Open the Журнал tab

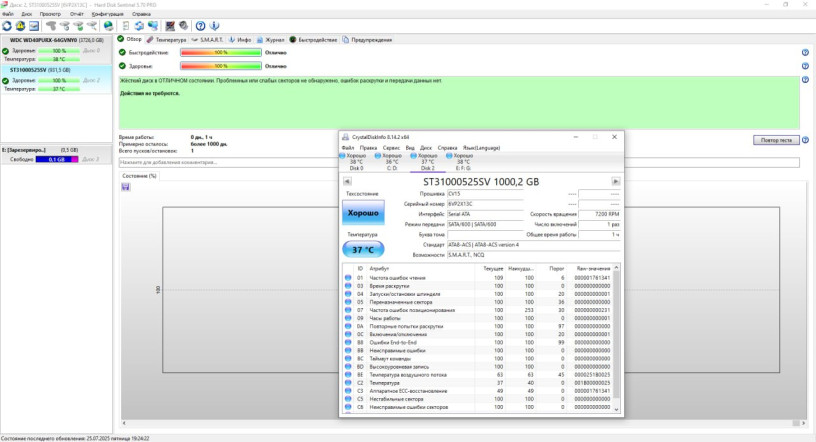click(x=271, y=40)
